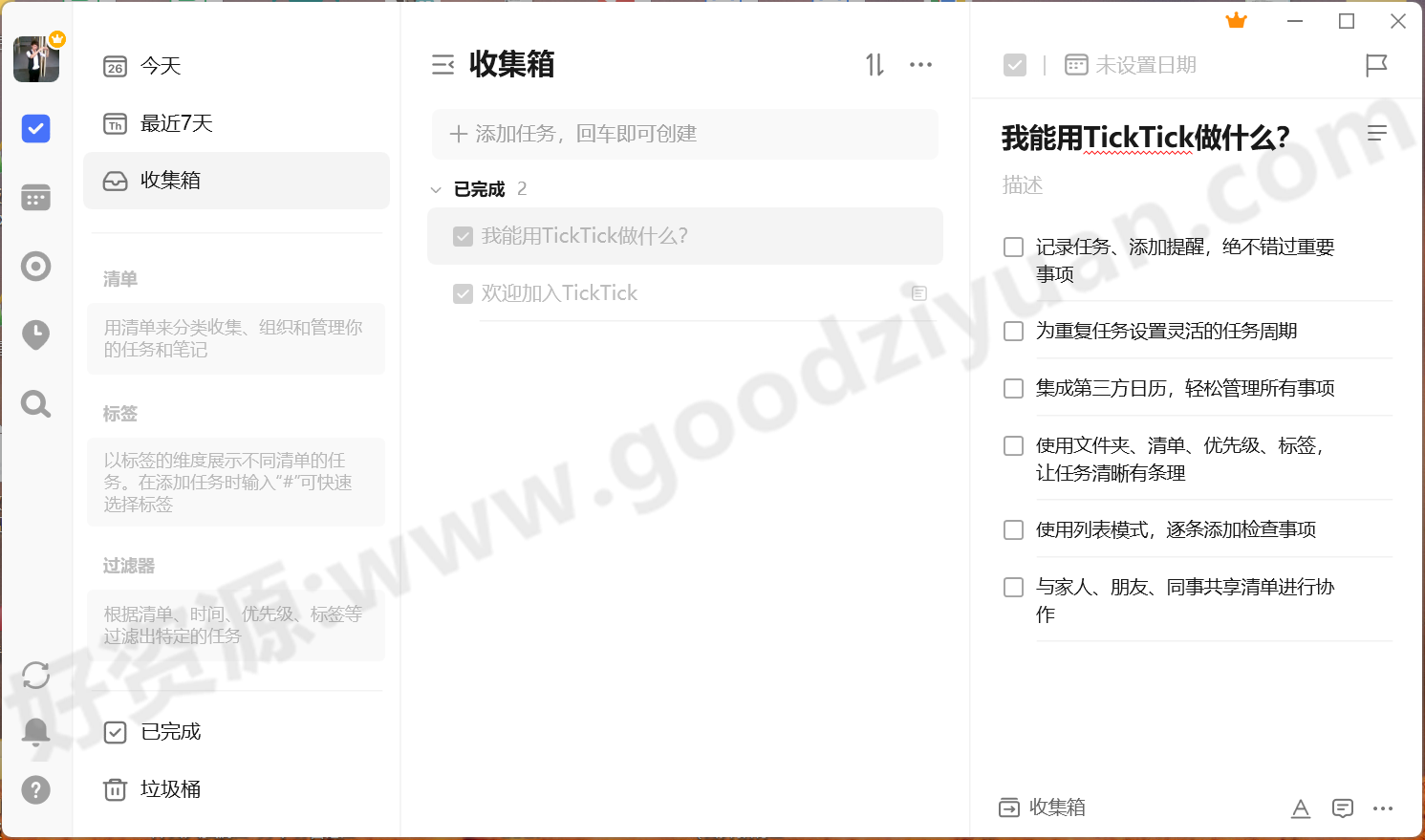
Task: Open task comments via speech bubble icon
Action: pos(1343,808)
